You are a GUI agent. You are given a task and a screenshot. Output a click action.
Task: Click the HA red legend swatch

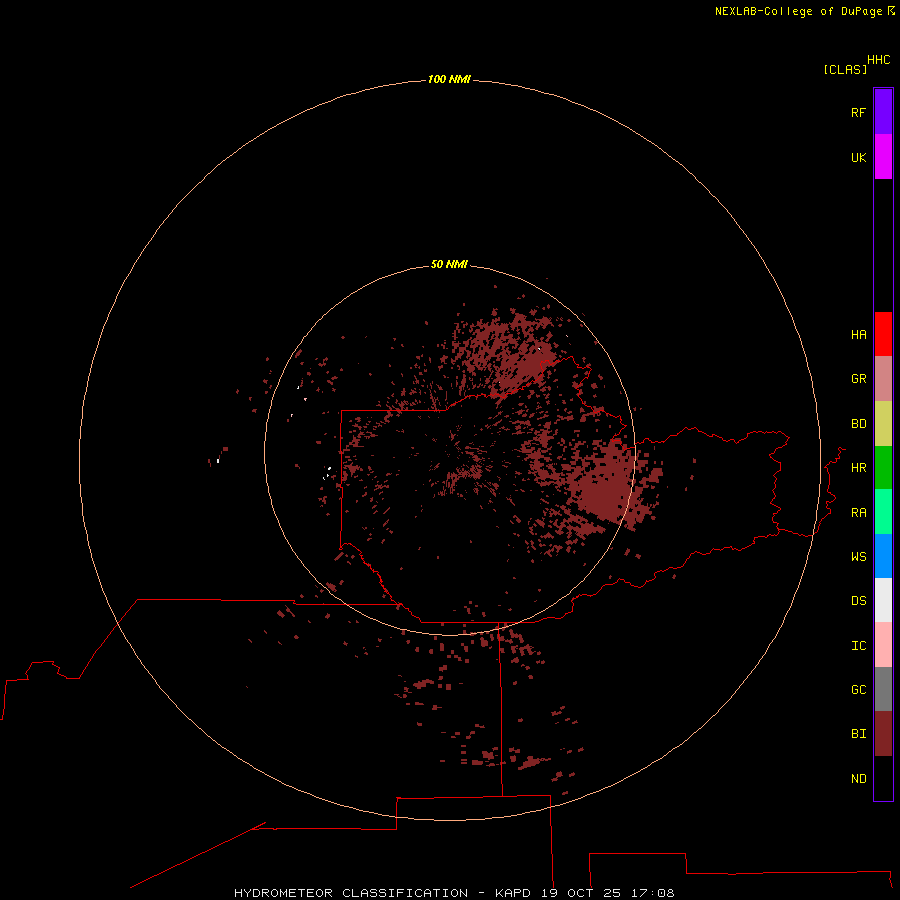coord(883,334)
